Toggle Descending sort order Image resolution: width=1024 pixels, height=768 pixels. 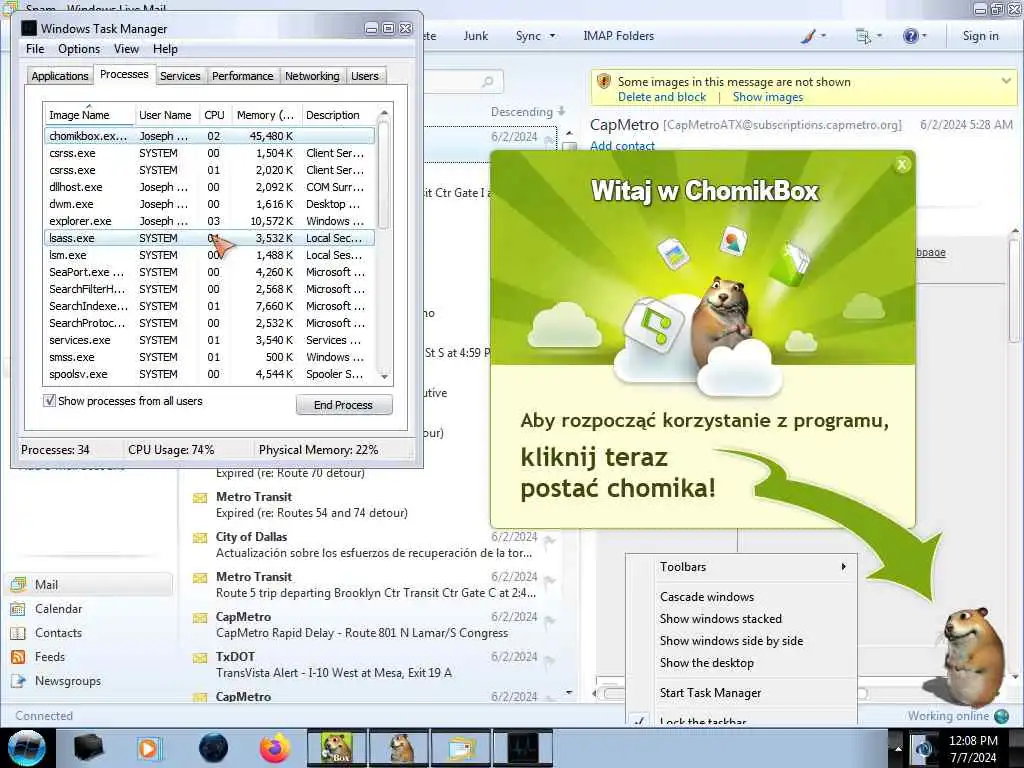tap(528, 112)
